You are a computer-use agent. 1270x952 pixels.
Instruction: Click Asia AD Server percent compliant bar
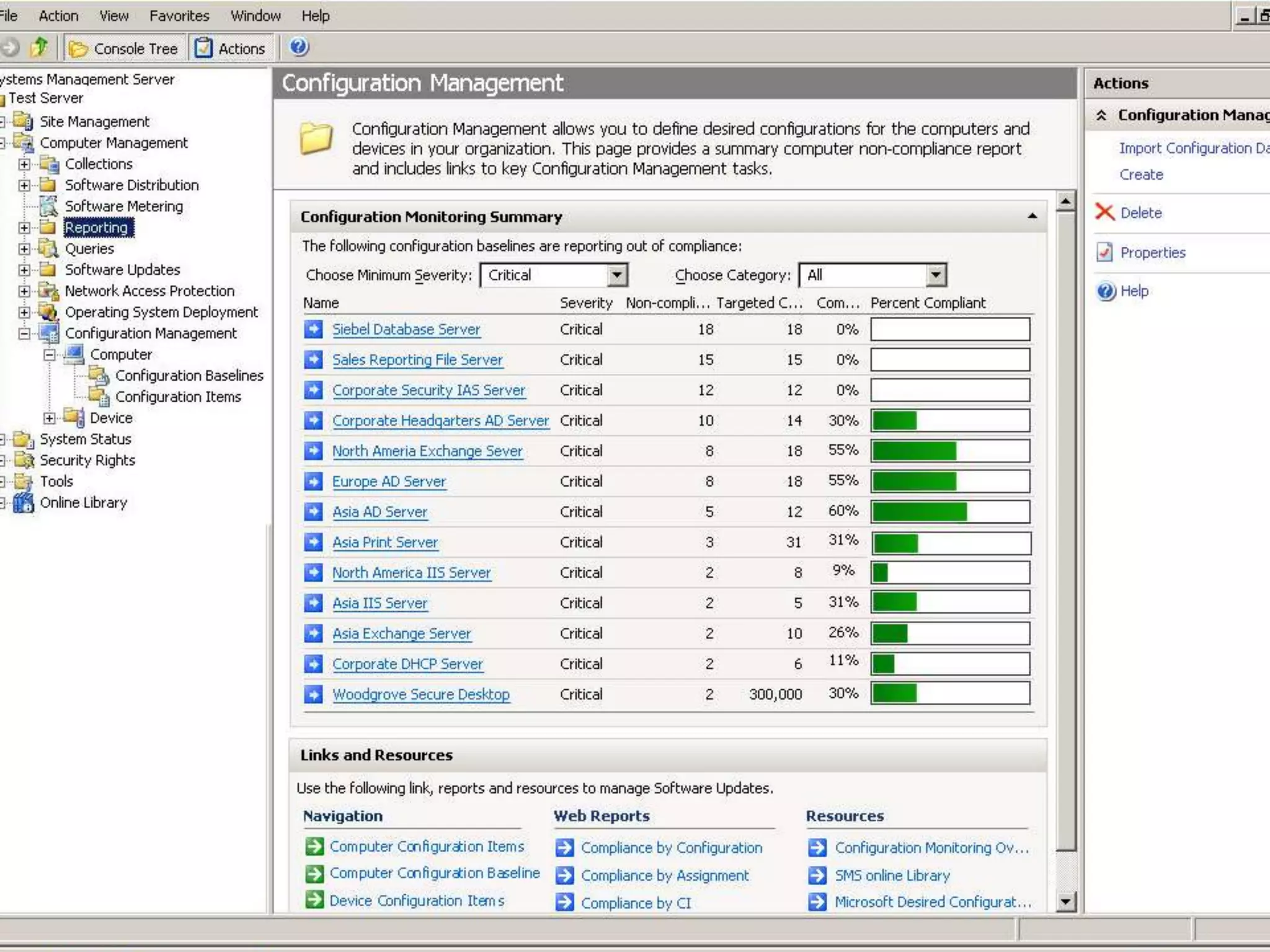pos(950,512)
